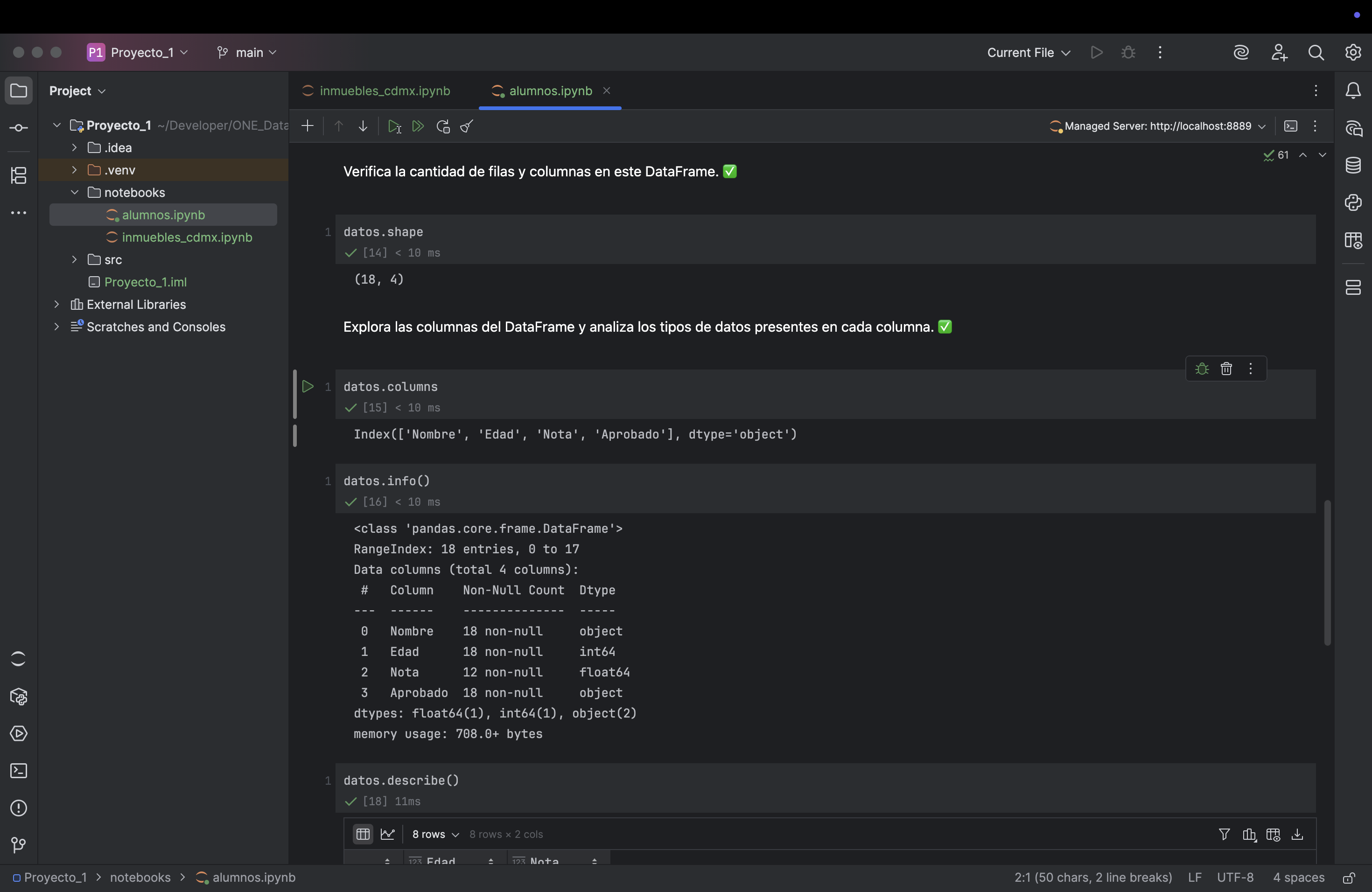The height and width of the screenshot is (892, 1372).
Task: Debug the datos.columns cell
Action: click(1202, 369)
